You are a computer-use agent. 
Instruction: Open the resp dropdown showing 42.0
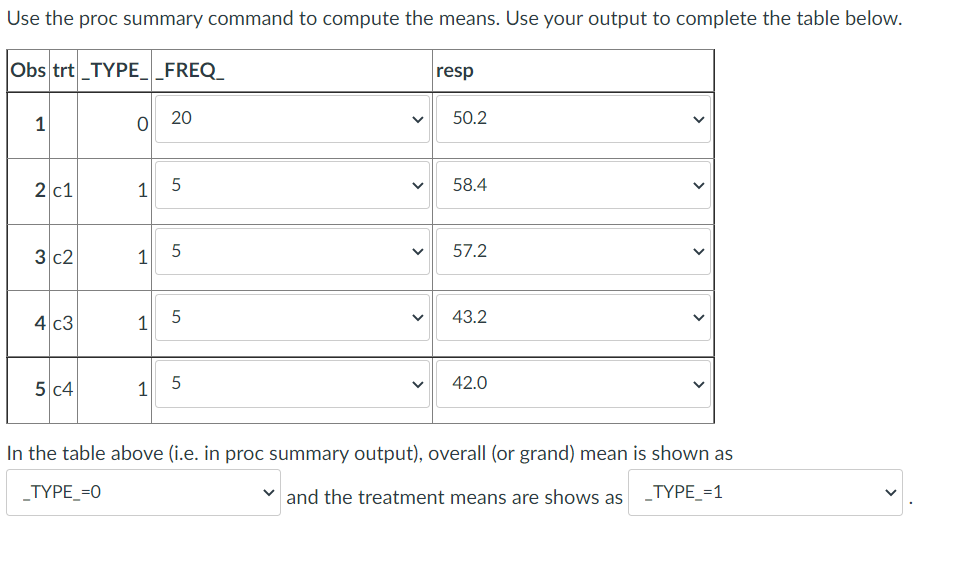pyautogui.click(x=572, y=383)
